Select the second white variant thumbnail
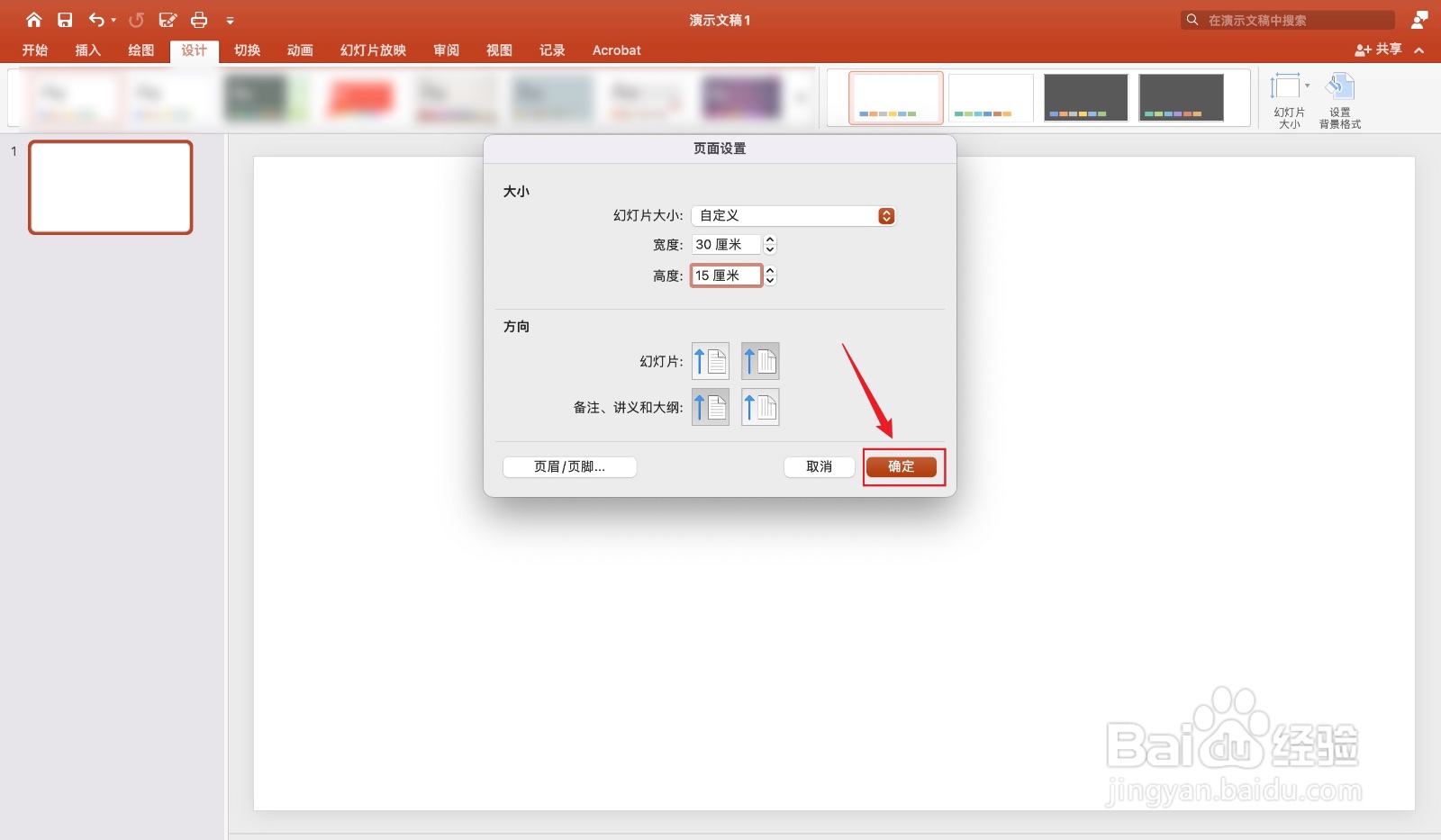The image size is (1441, 840). (991, 97)
